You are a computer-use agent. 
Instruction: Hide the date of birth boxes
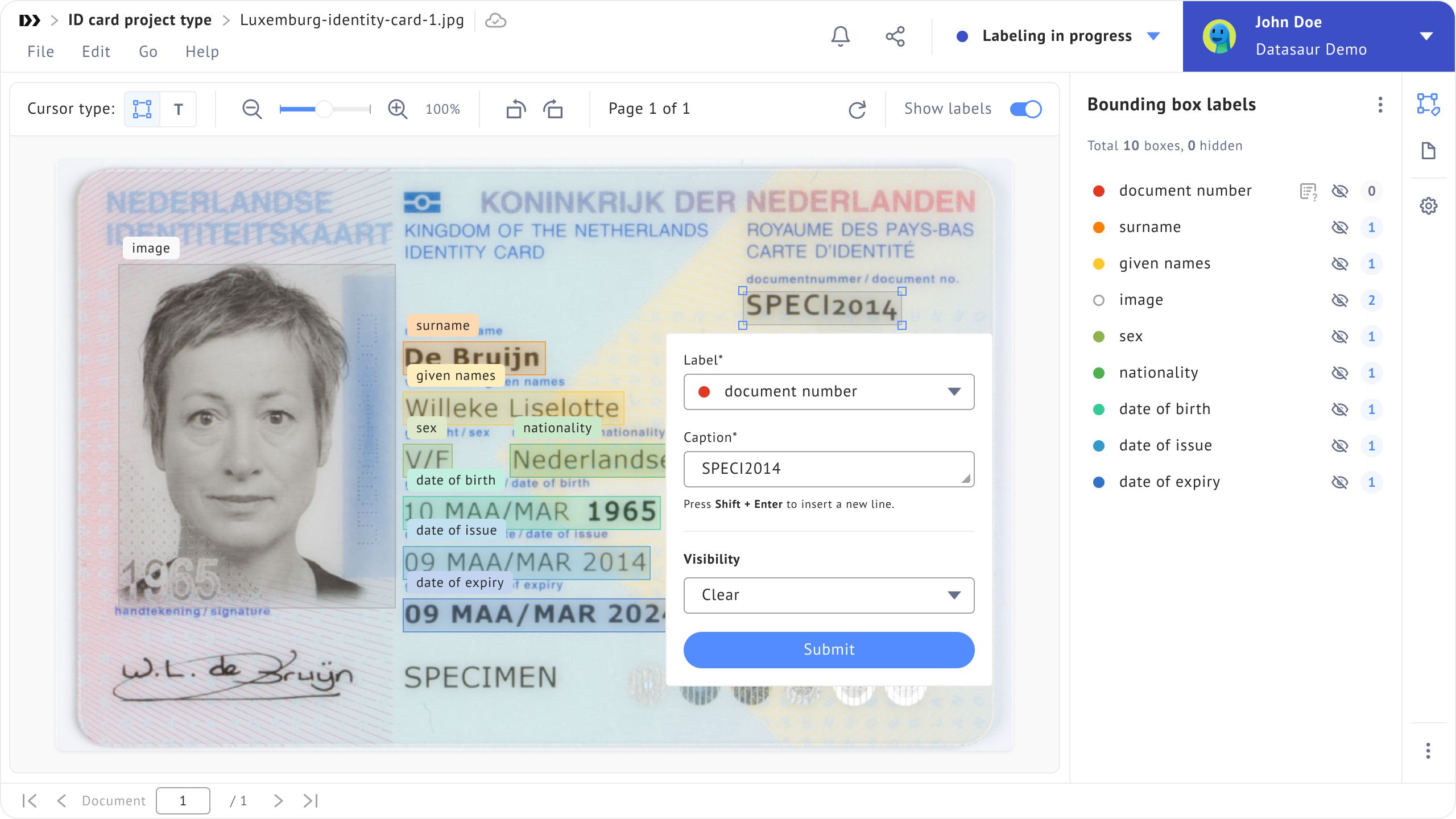[1339, 409]
